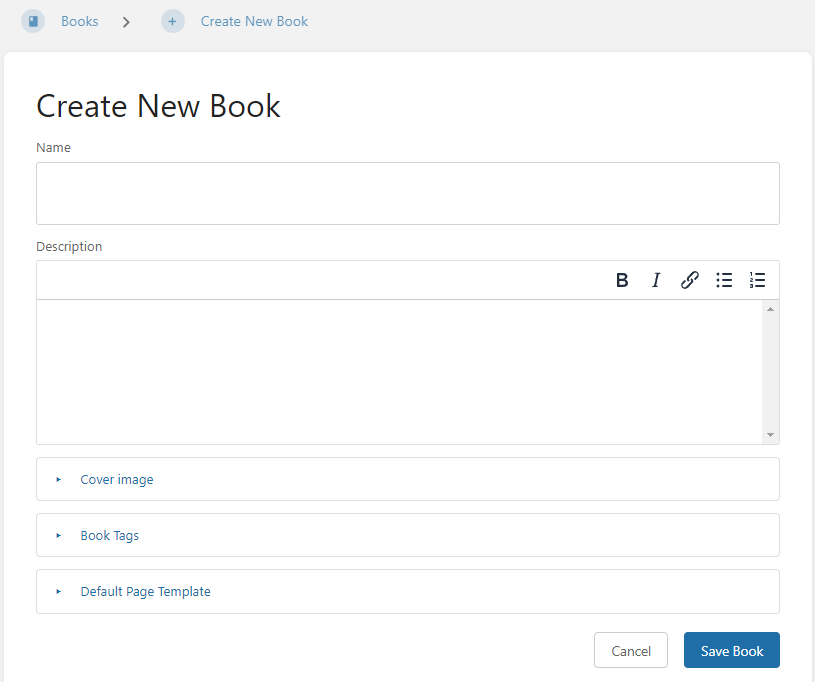
Task: Click the insert link icon
Action: (690, 280)
